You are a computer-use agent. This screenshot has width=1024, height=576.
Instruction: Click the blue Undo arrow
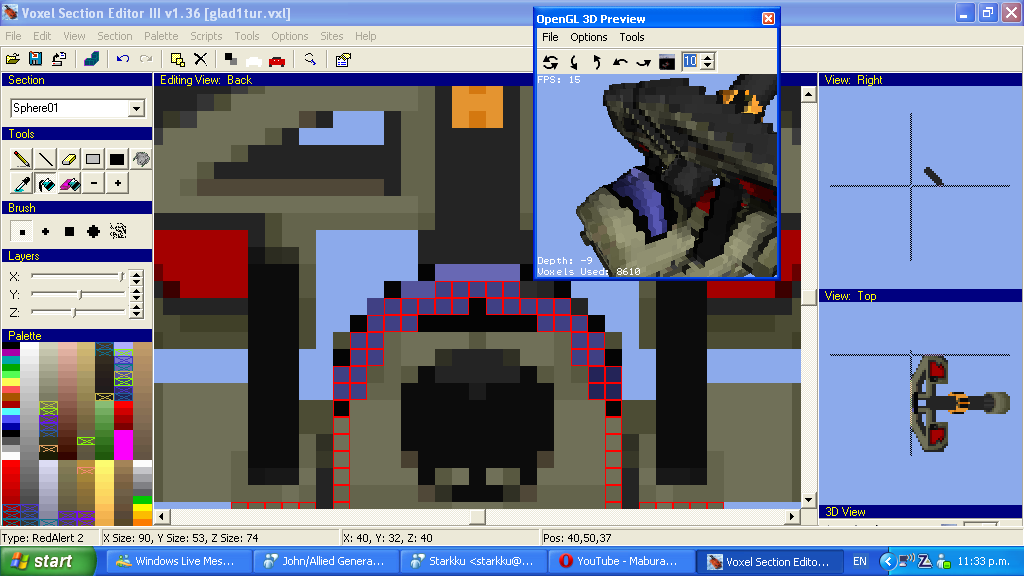[x=123, y=59]
